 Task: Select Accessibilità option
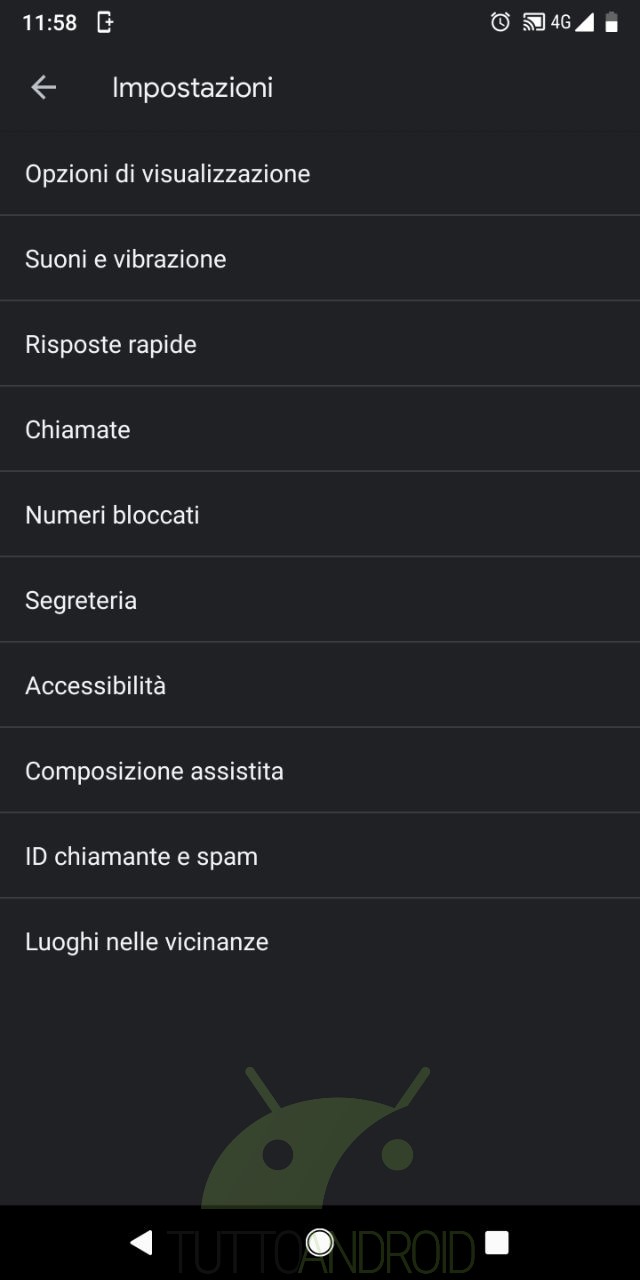click(96, 686)
